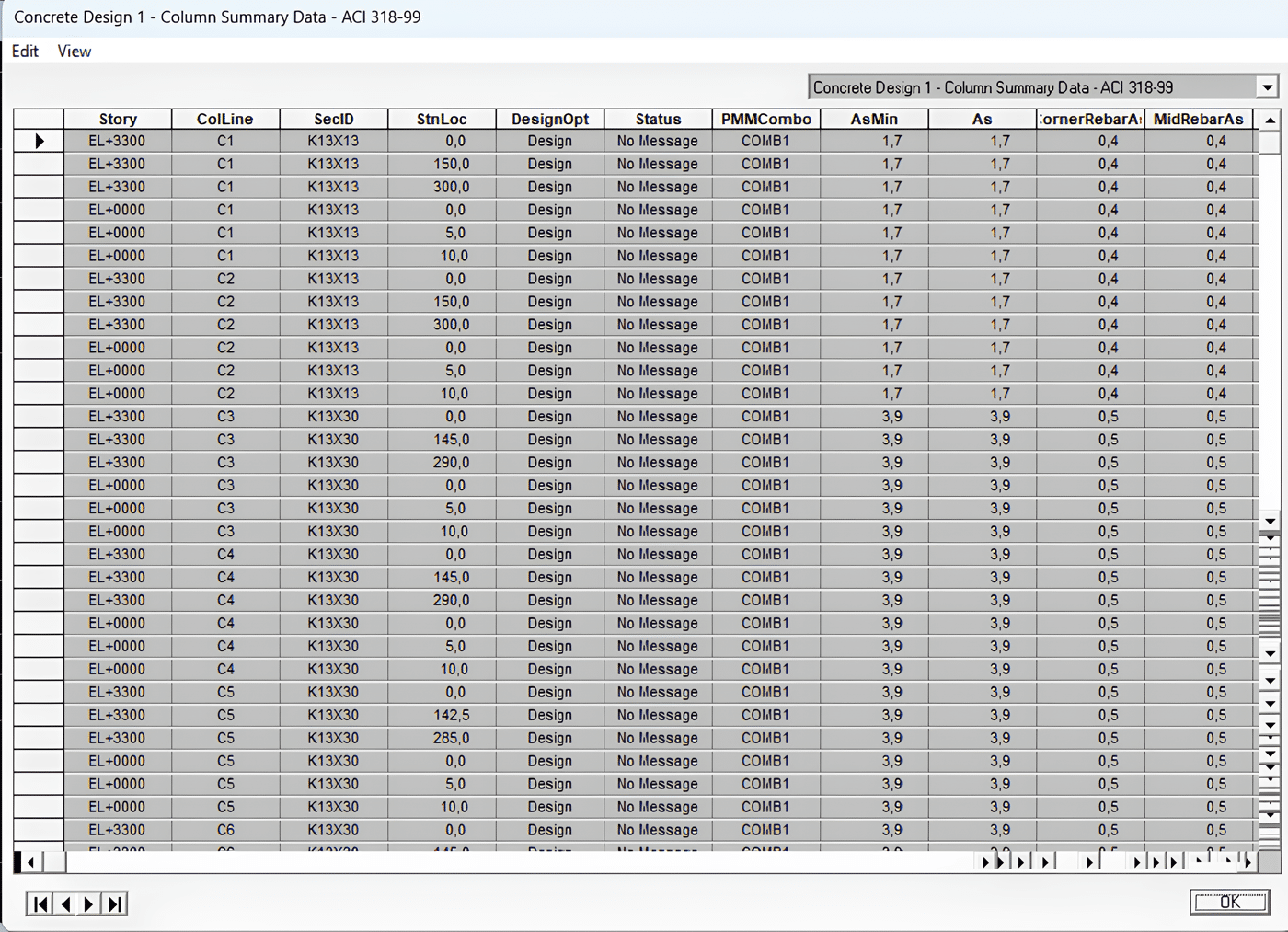Click the vertical scrollbar up arrow

coord(1270,121)
